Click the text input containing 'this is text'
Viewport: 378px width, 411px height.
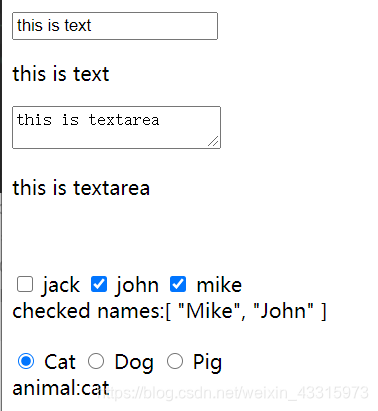pyautogui.click(x=115, y=26)
